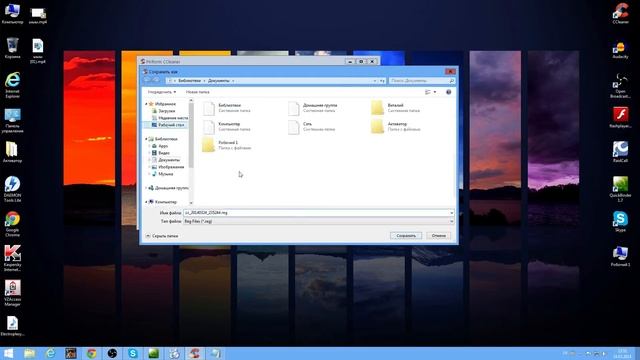The image size is (640, 360).
Task: Open Видео library in sidebar
Action: [x=160, y=153]
